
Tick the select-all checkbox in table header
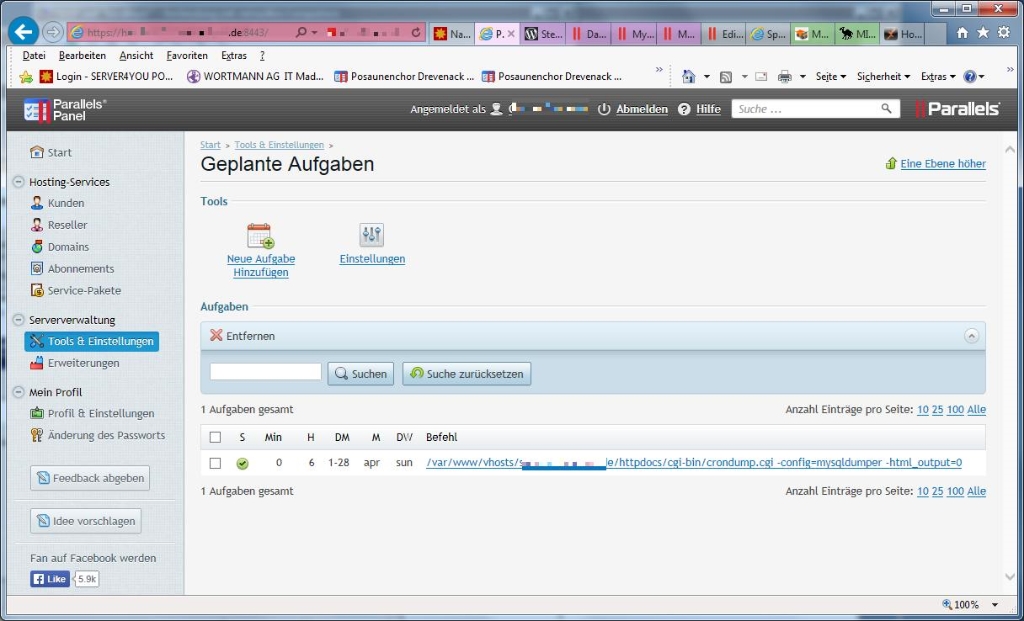(x=215, y=437)
